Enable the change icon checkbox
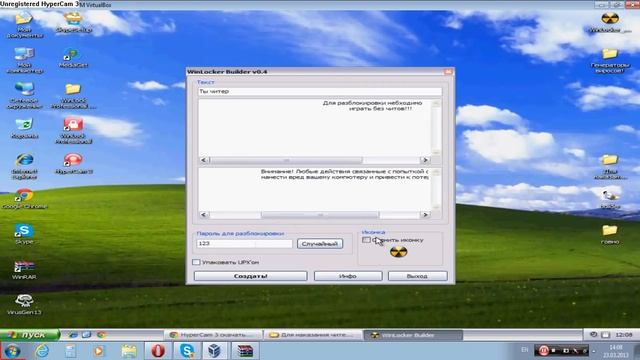Image resolution: width=640 pixels, height=360 pixels. (x=366, y=240)
